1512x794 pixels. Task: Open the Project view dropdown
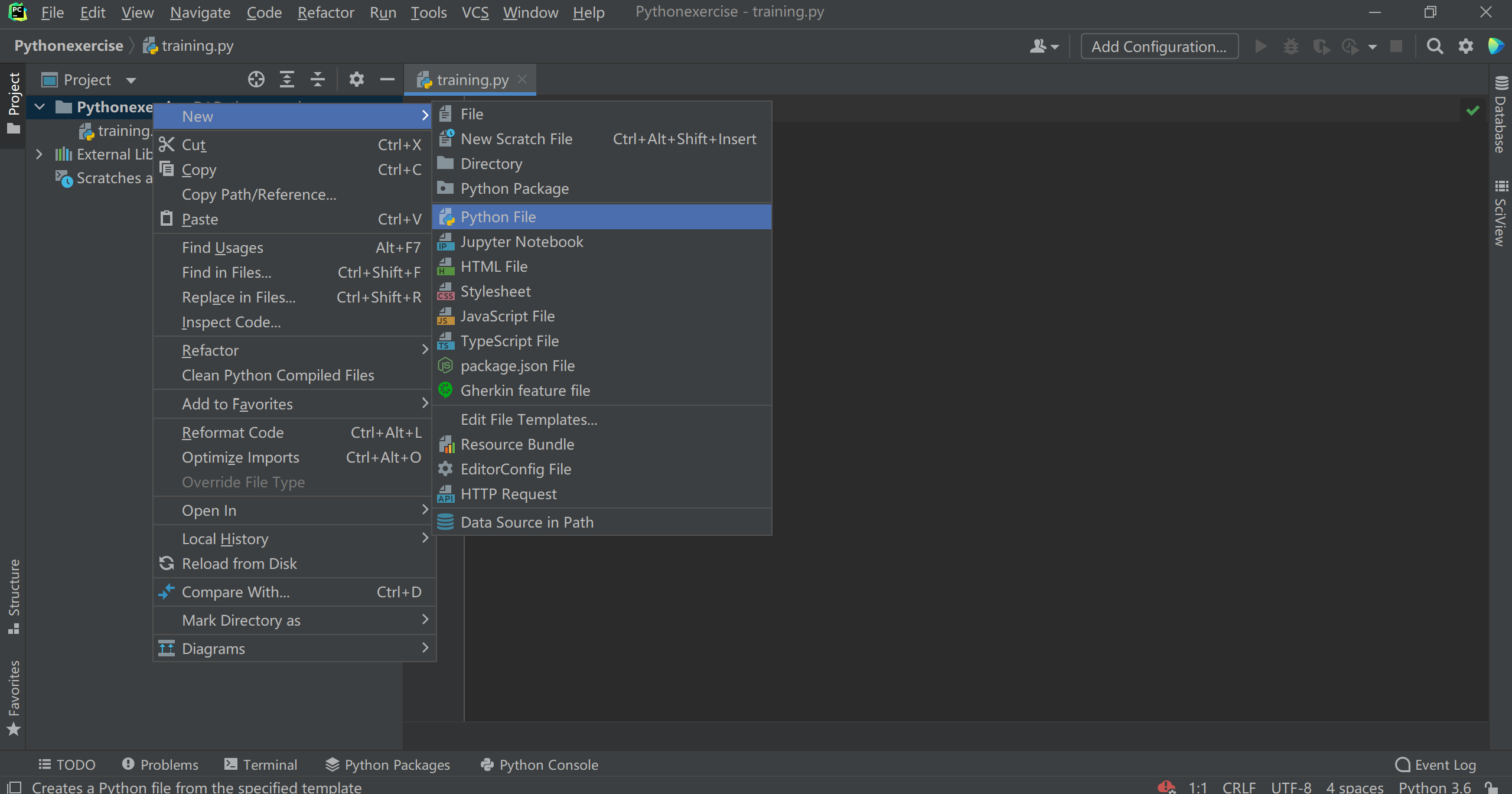tap(131, 80)
